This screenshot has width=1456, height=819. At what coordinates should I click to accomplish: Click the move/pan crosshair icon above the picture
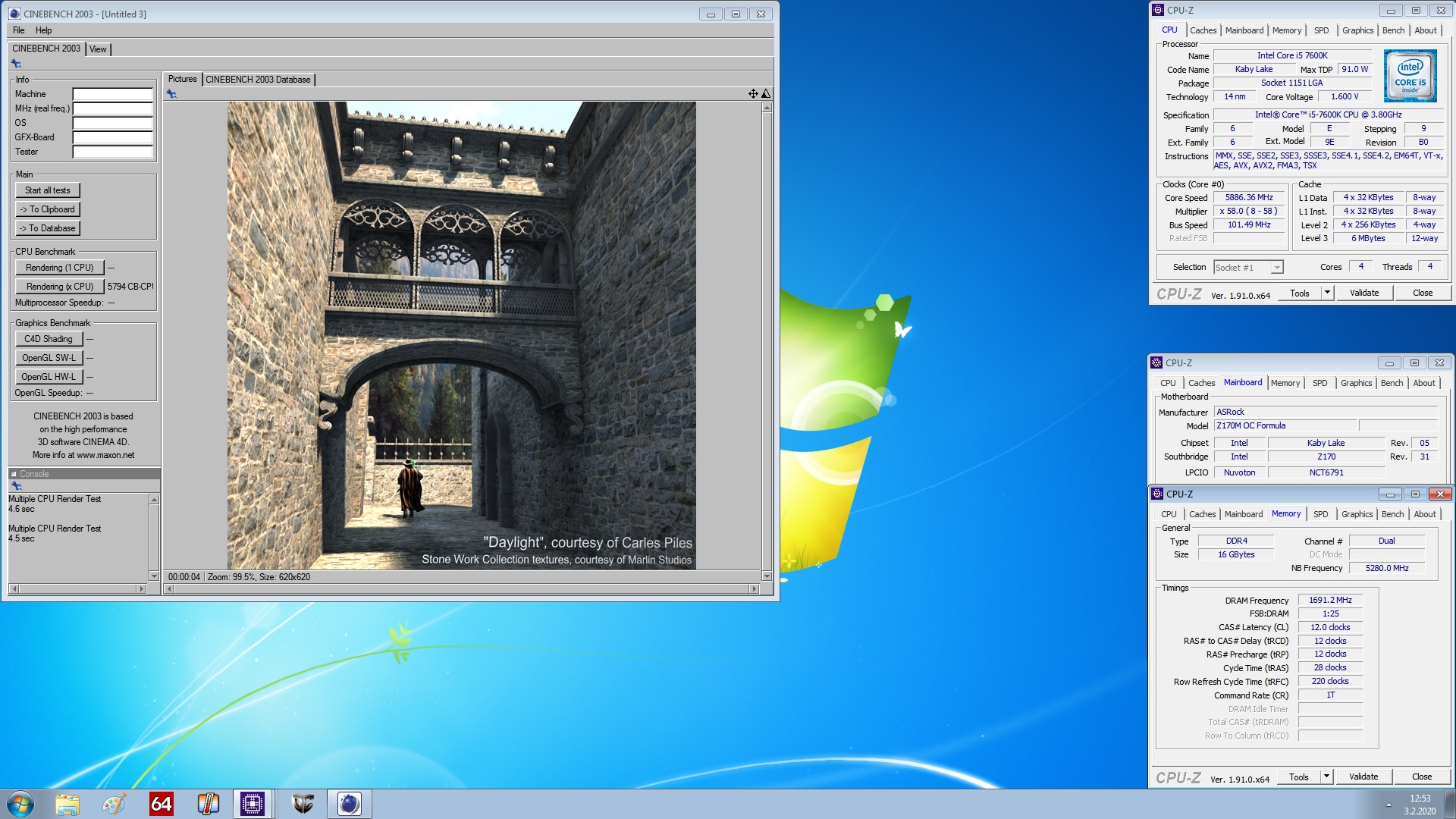753,94
